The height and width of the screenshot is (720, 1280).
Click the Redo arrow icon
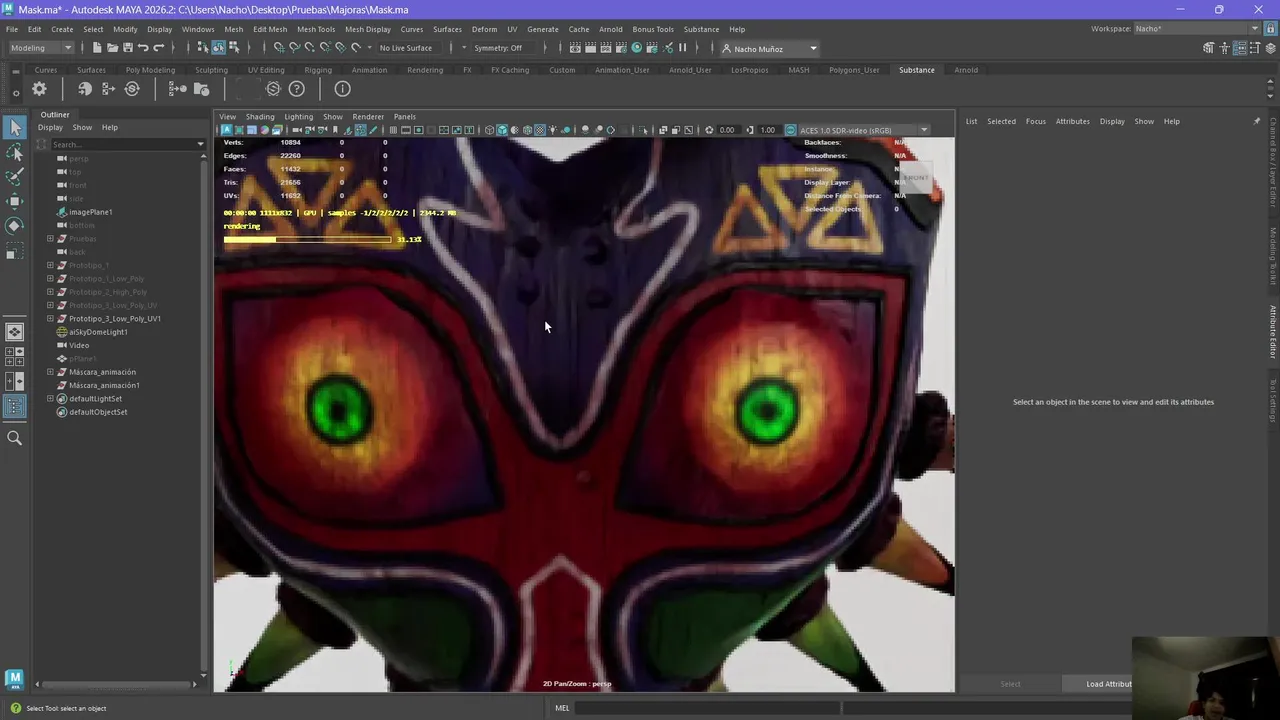(x=158, y=48)
